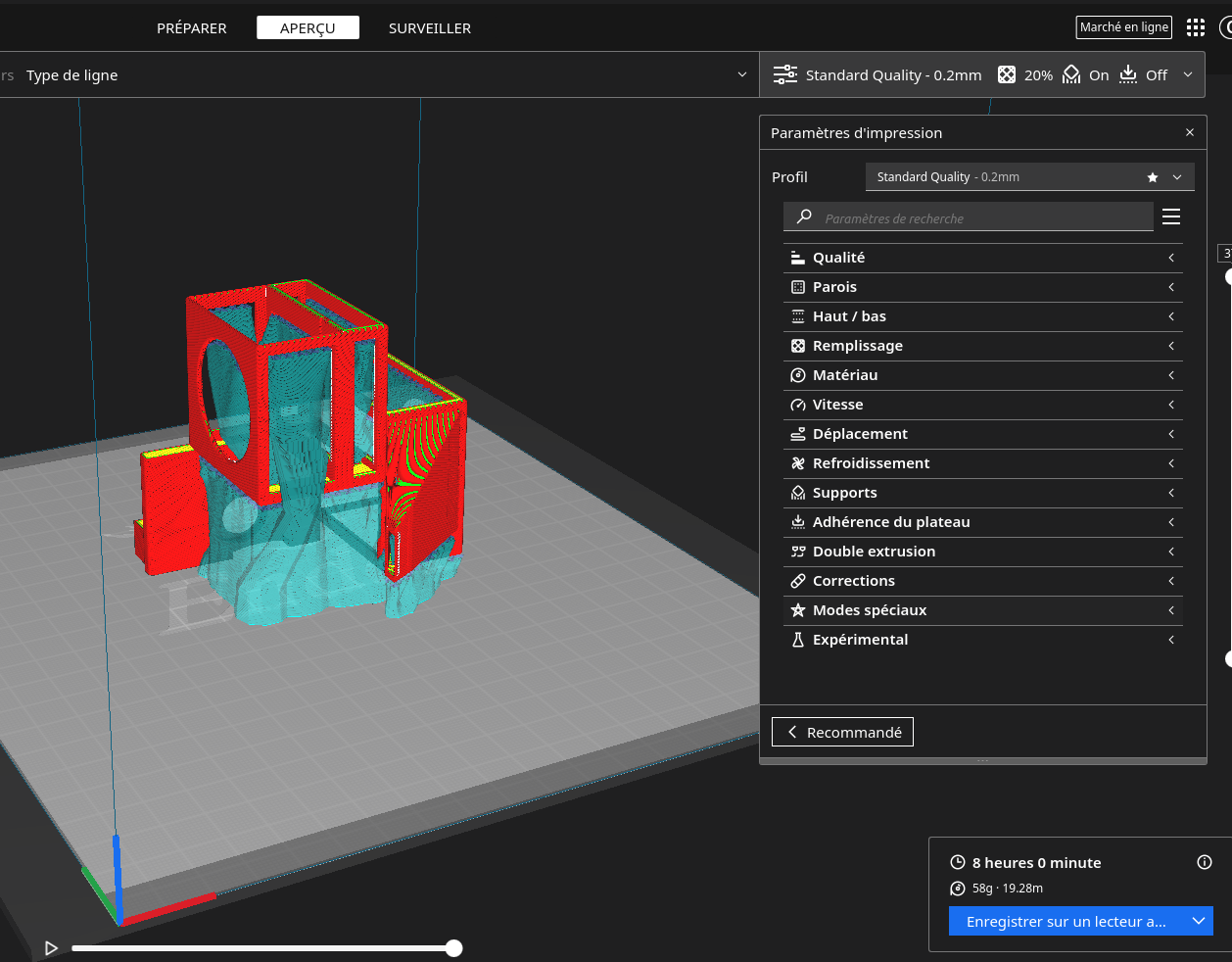Switch to the PRÉPARER tab
The height and width of the screenshot is (962, 1232).
point(192,28)
